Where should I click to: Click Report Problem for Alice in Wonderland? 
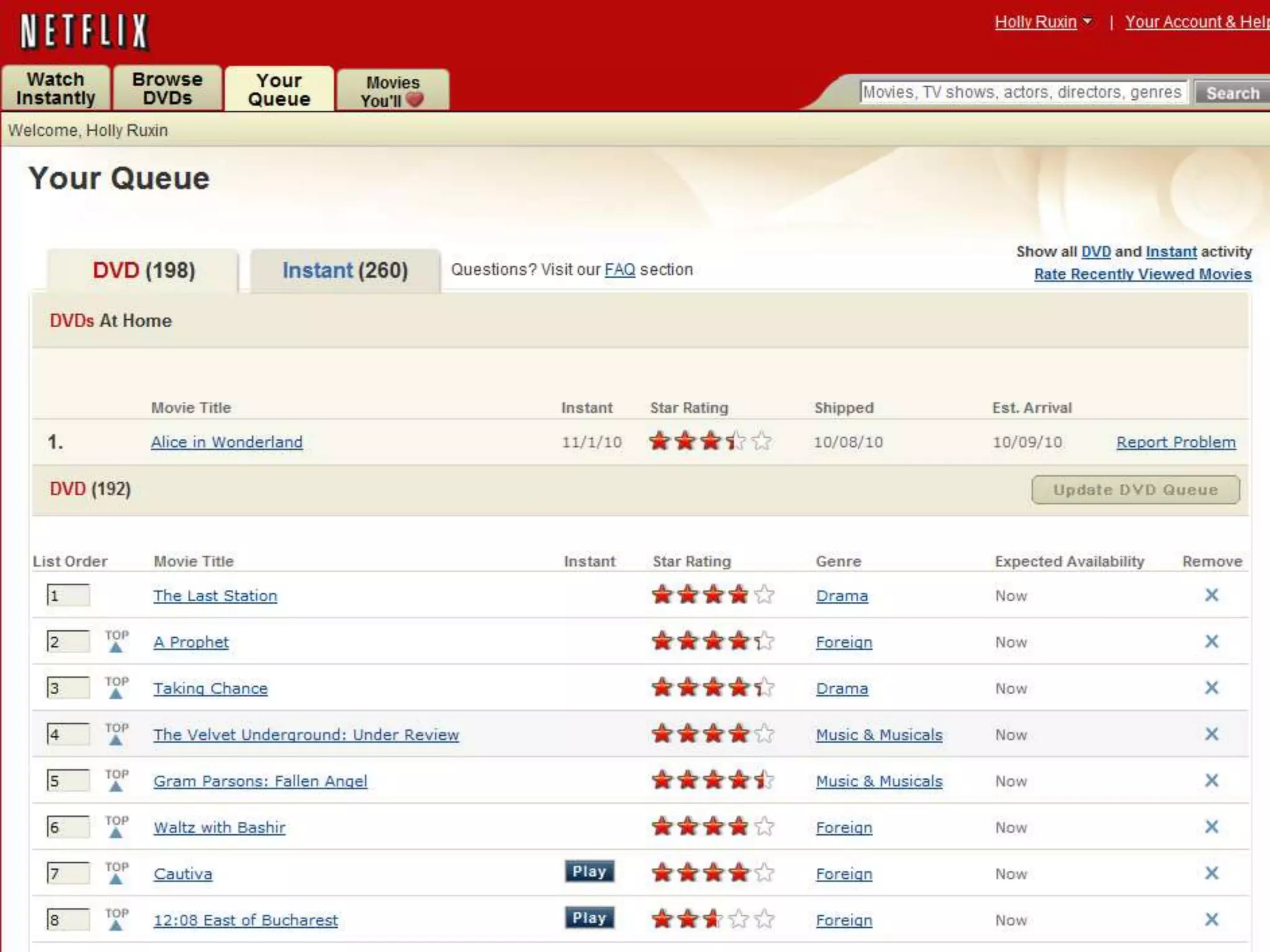(x=1176, y=443)
